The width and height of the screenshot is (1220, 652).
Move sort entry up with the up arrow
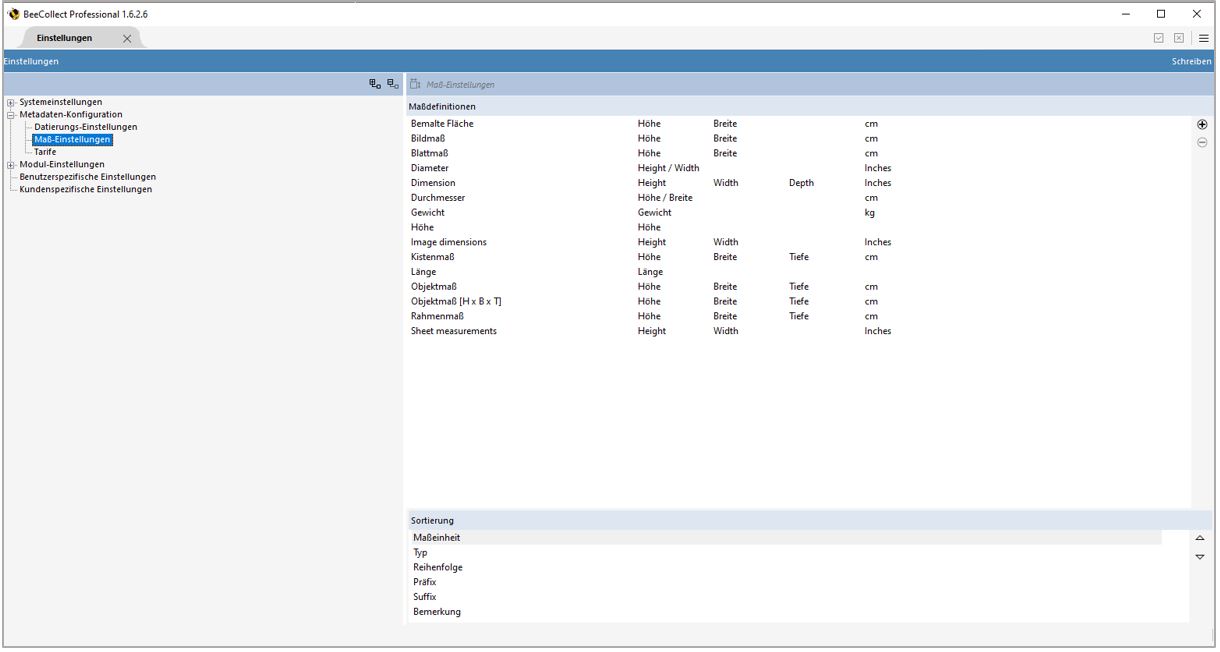pyautogui.click(x=1200, y=539)
